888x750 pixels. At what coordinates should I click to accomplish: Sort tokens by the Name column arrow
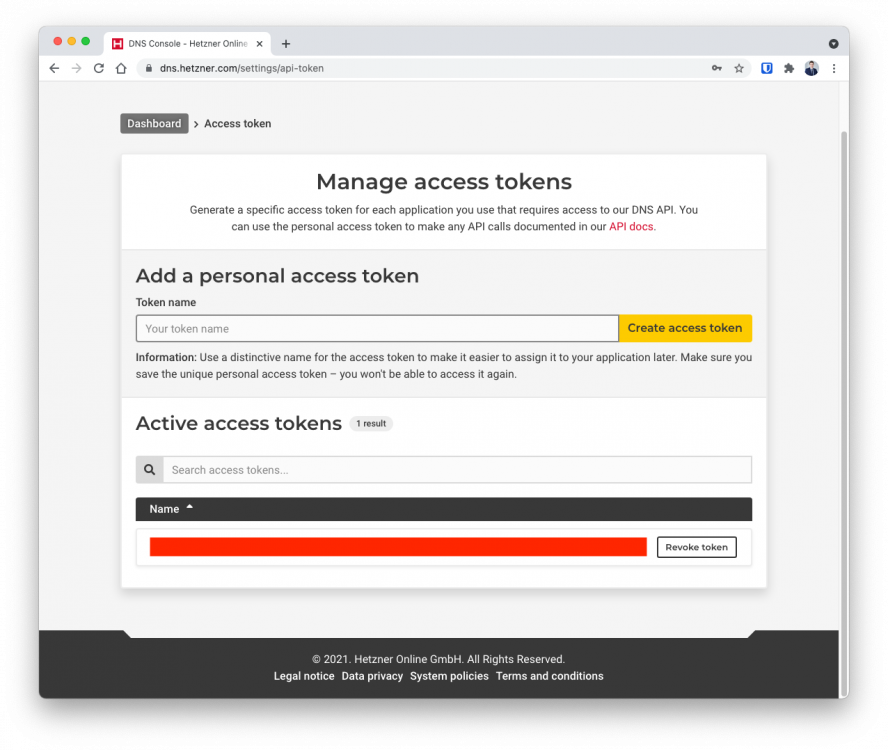pos(190,508)
